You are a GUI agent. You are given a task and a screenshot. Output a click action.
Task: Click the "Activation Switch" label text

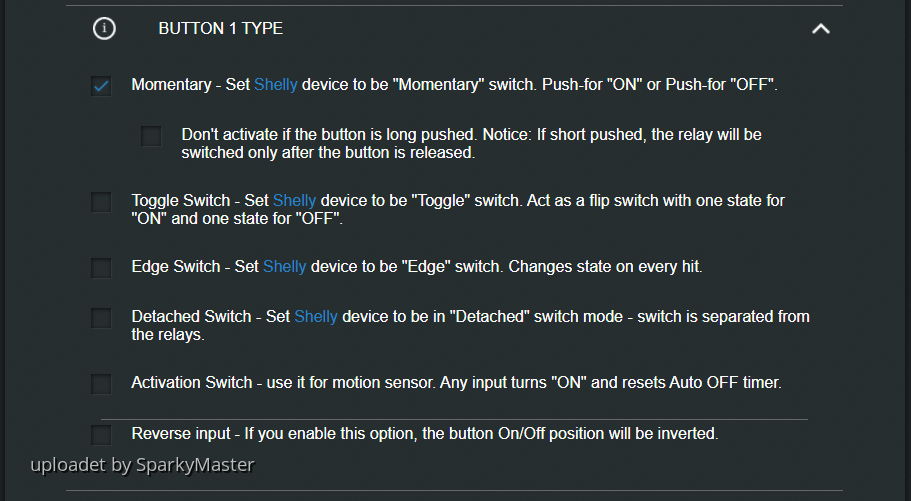click(192, 383)
